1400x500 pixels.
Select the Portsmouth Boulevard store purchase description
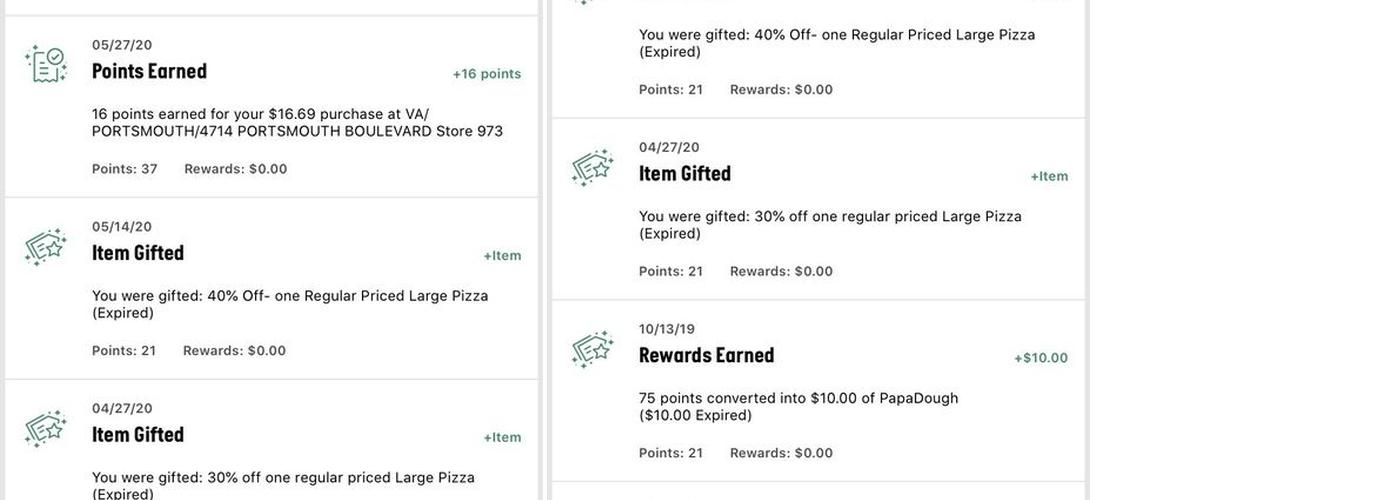pyautogui.click(x=297, y=123)
